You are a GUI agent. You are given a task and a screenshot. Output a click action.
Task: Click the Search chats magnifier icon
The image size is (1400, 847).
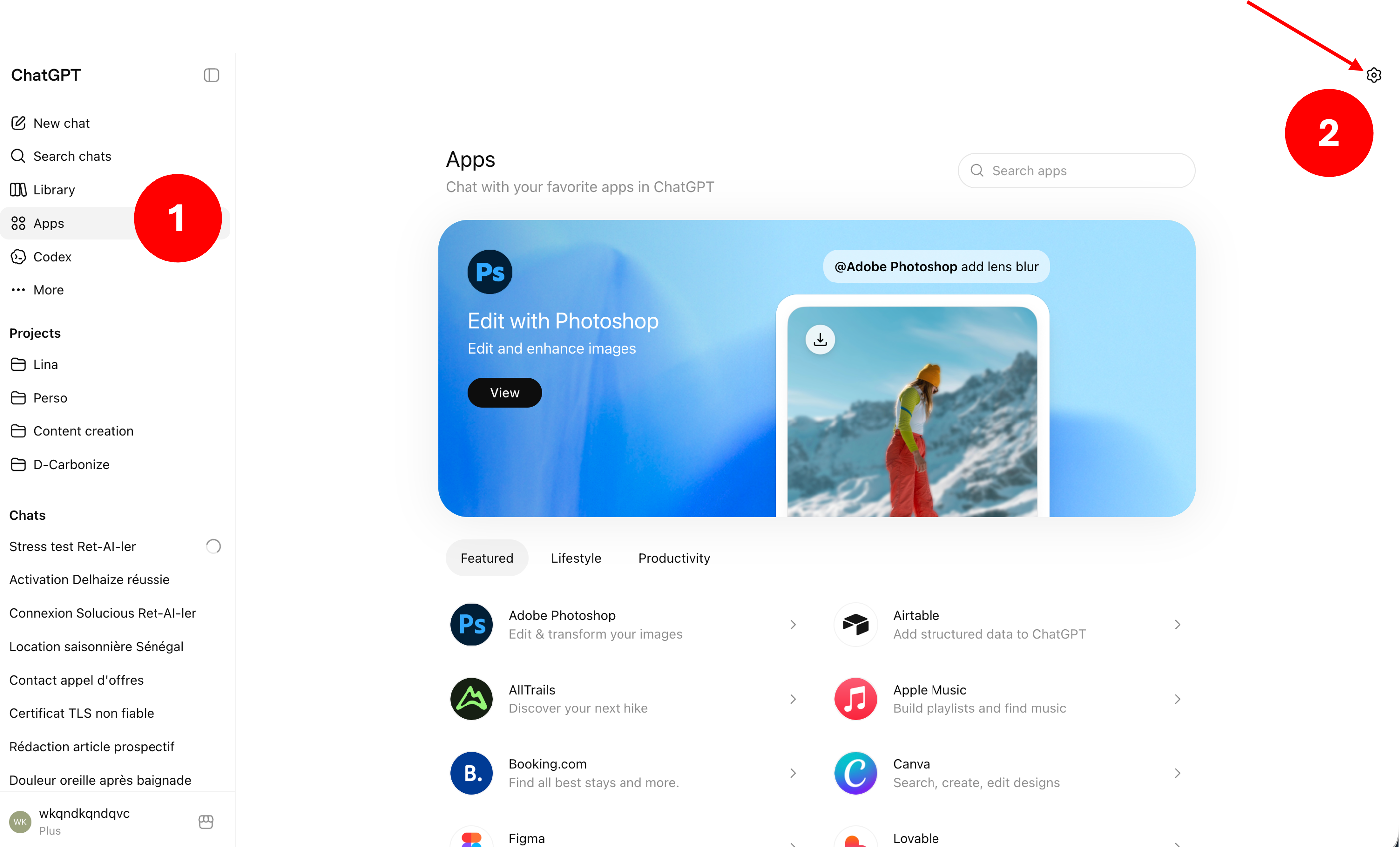click(18, 156)
